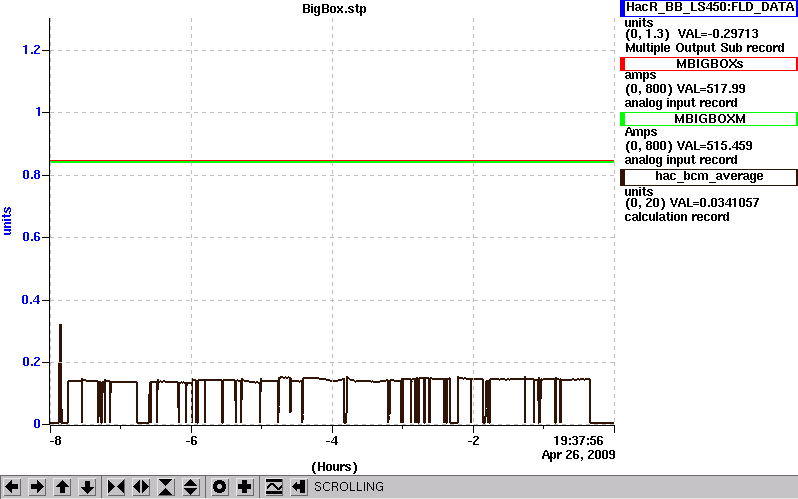Click the circle auto-scale toolbar icon

tap(219, 487)
